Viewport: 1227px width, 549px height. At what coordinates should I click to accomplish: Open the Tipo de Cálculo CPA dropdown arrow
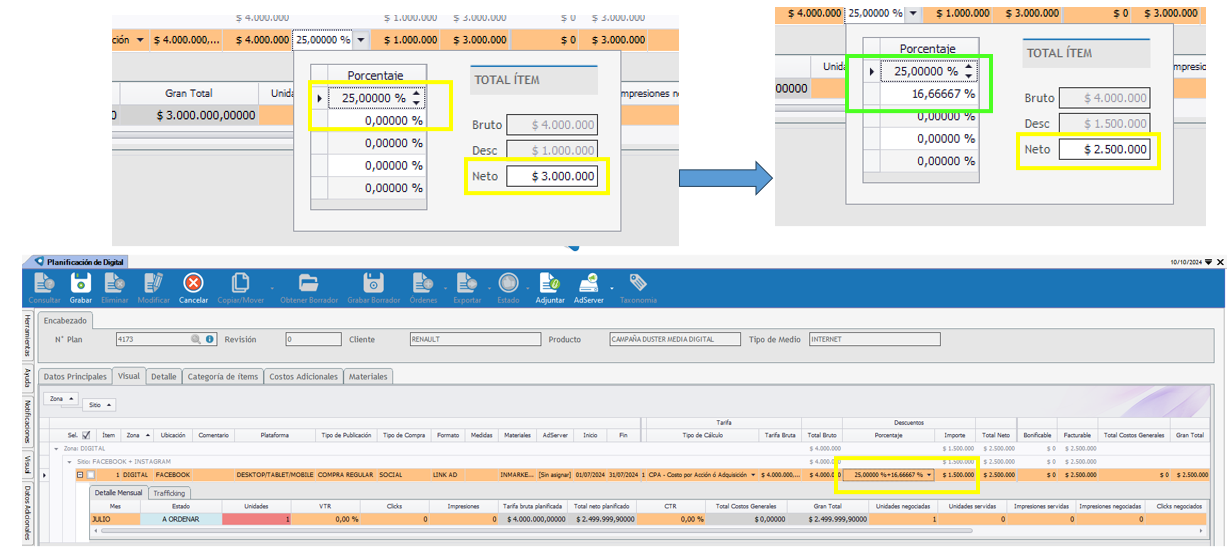[x=754, y=474]
